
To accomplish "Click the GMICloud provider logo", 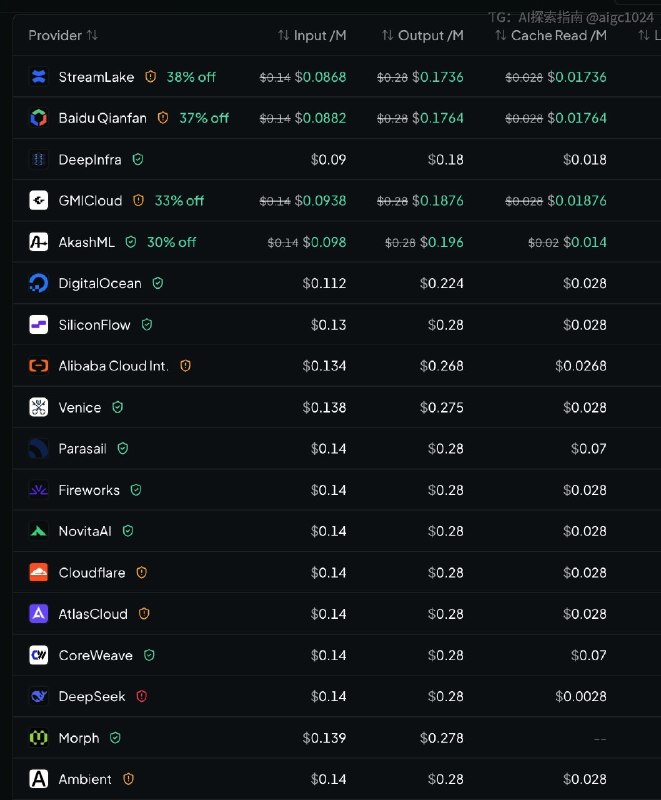I will pos(39,201).
